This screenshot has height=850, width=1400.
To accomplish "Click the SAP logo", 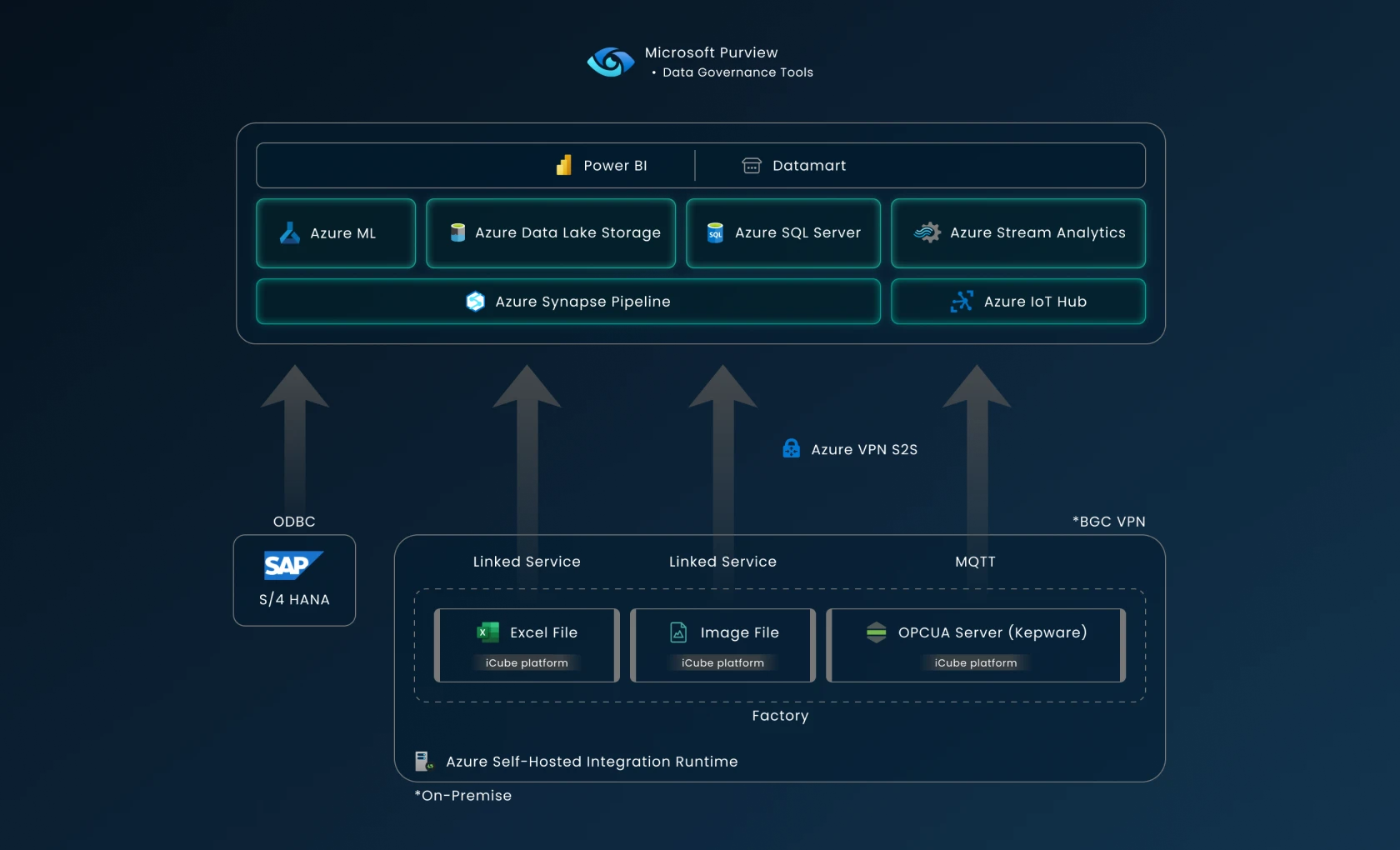I will click(x=292, y=566).
